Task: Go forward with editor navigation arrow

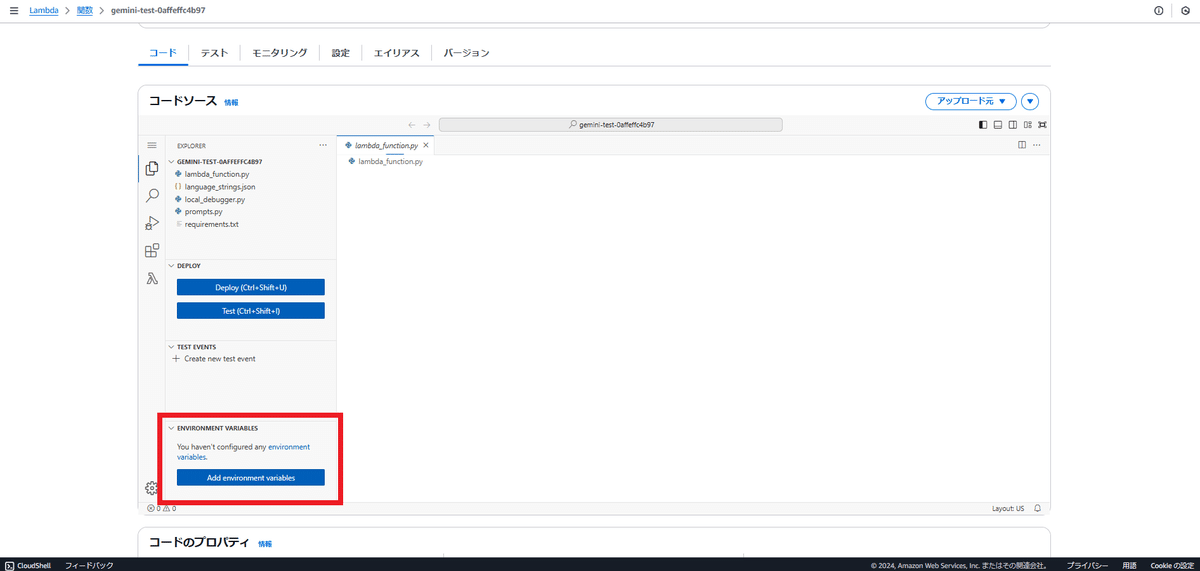Action: [x=427, y=125]
